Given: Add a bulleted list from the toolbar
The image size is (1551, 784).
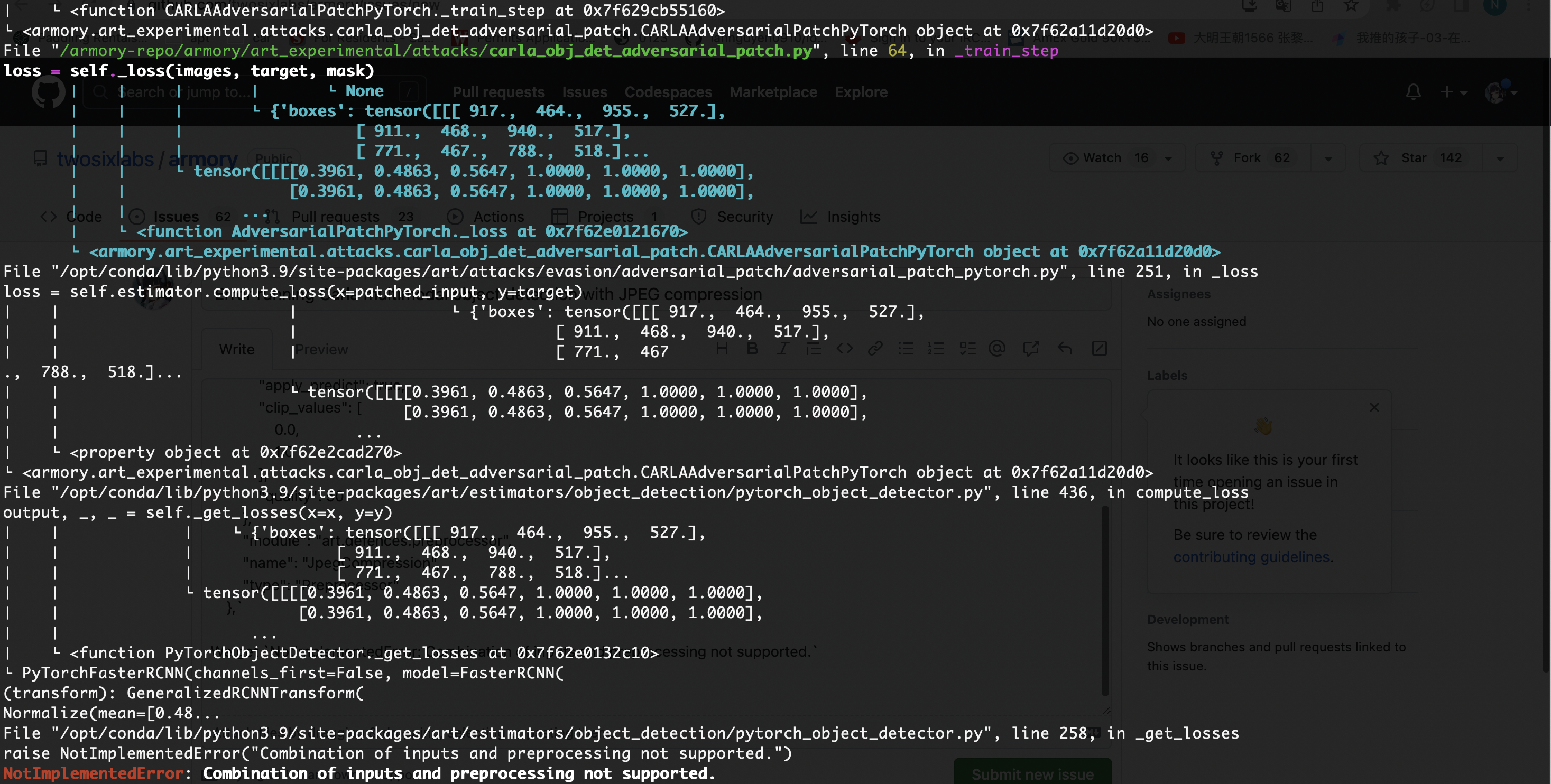Looking at the screenshot, I should (906, 348).
